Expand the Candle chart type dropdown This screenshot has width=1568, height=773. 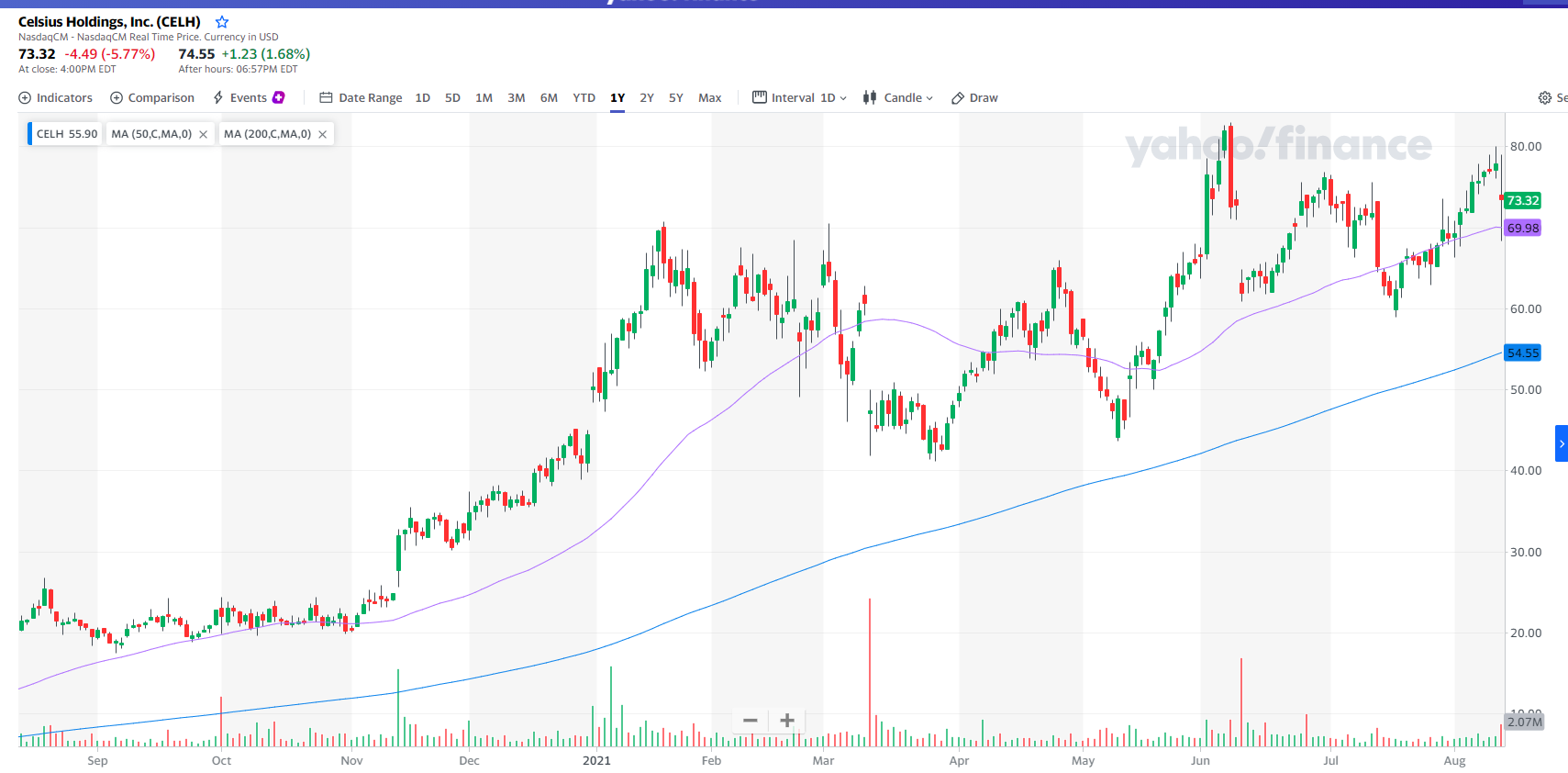point(898,98)
